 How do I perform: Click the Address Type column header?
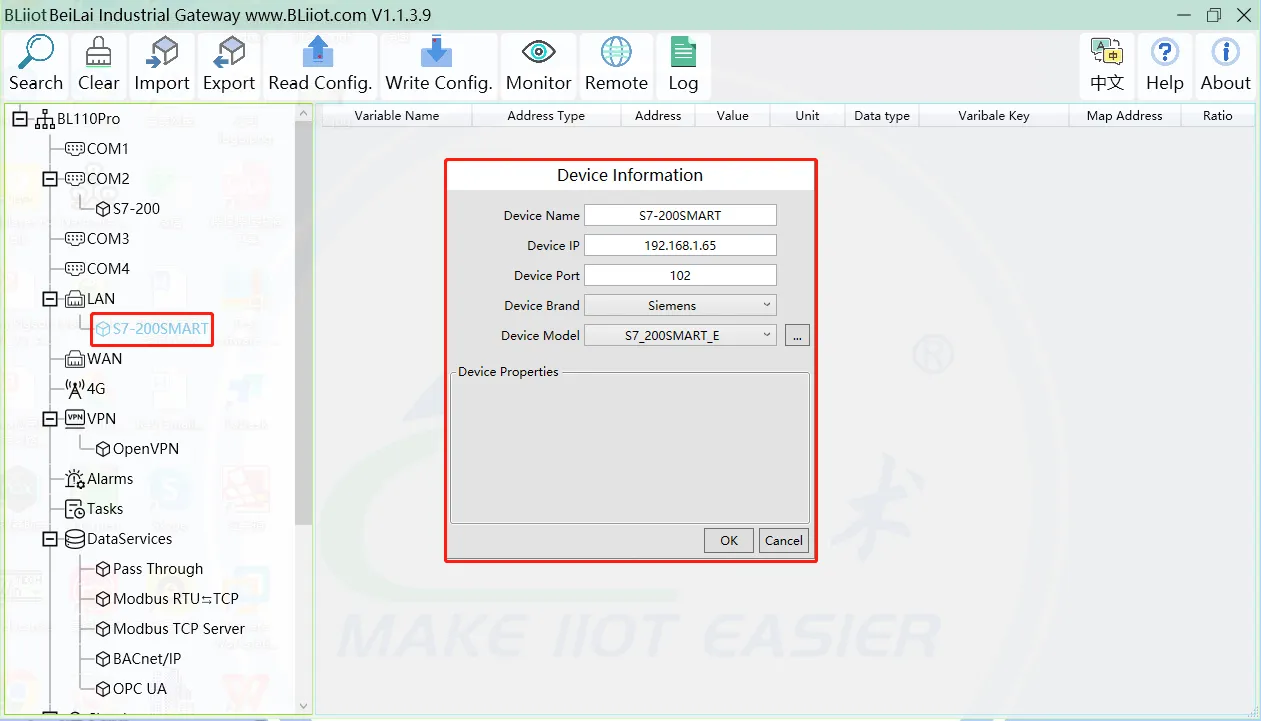pyautogui.click(x=546, y=116)
